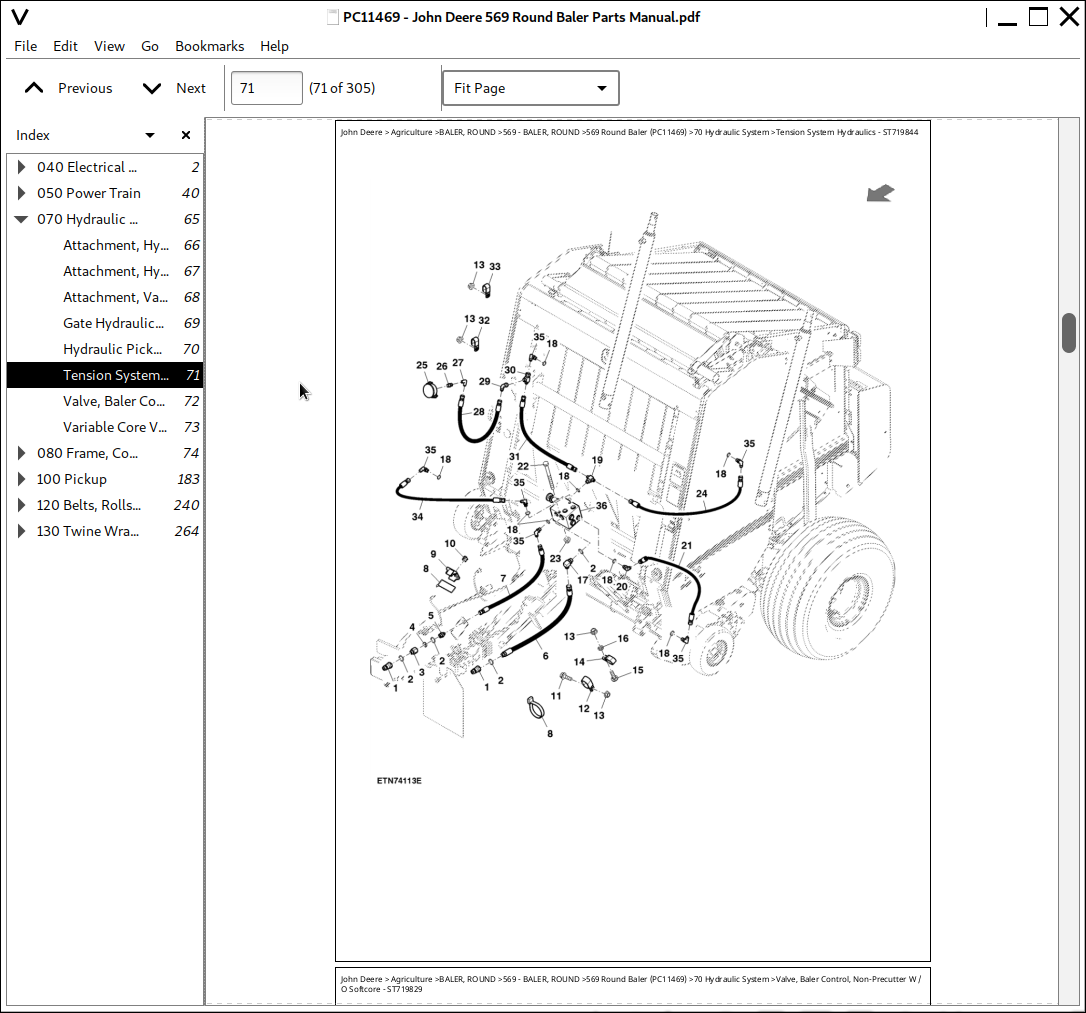1086x1013 pixels.
Task: Click the Next page arrow icon
Action: (150, 88)
